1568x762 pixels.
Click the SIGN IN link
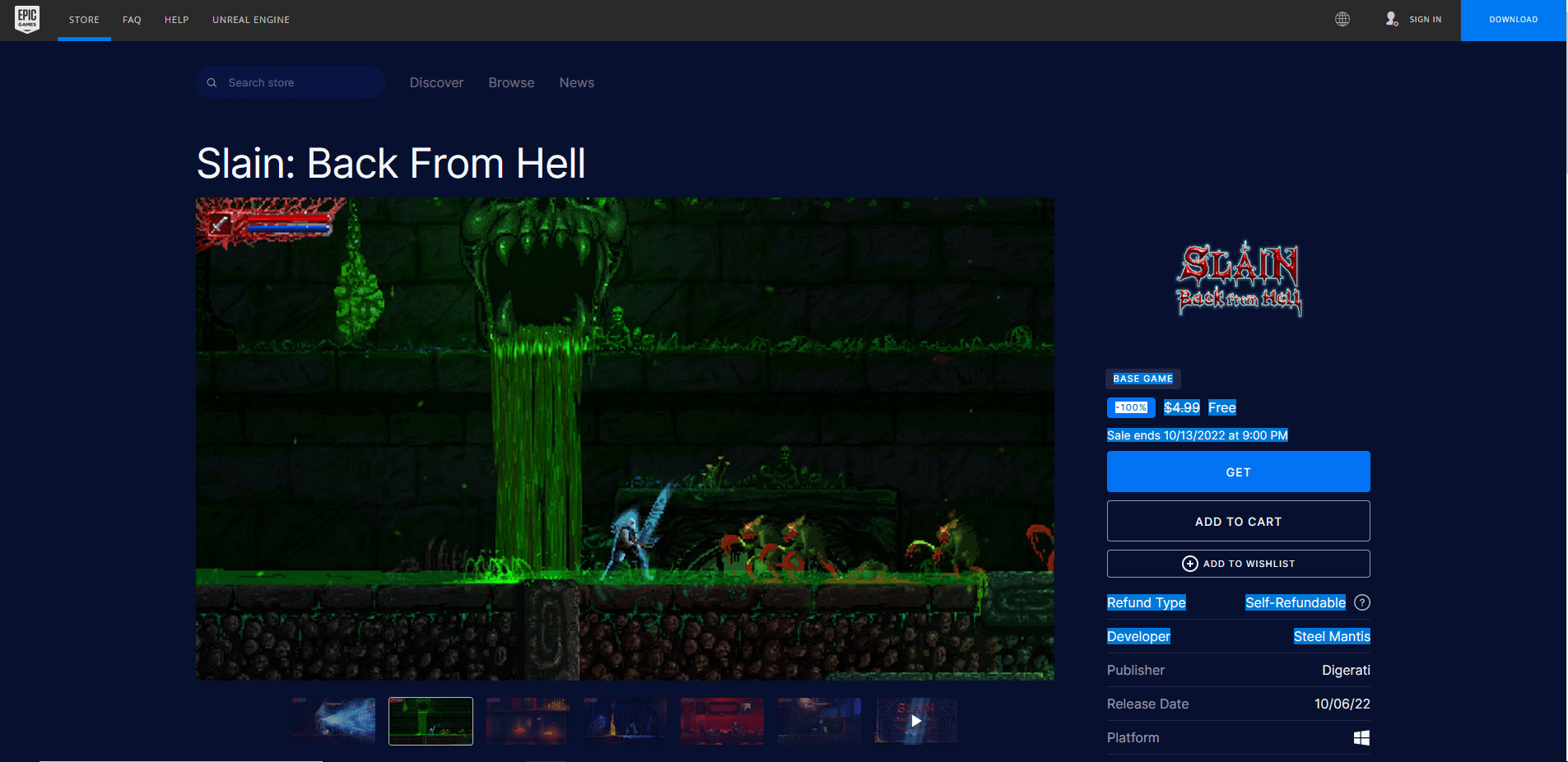[1425, 20]
